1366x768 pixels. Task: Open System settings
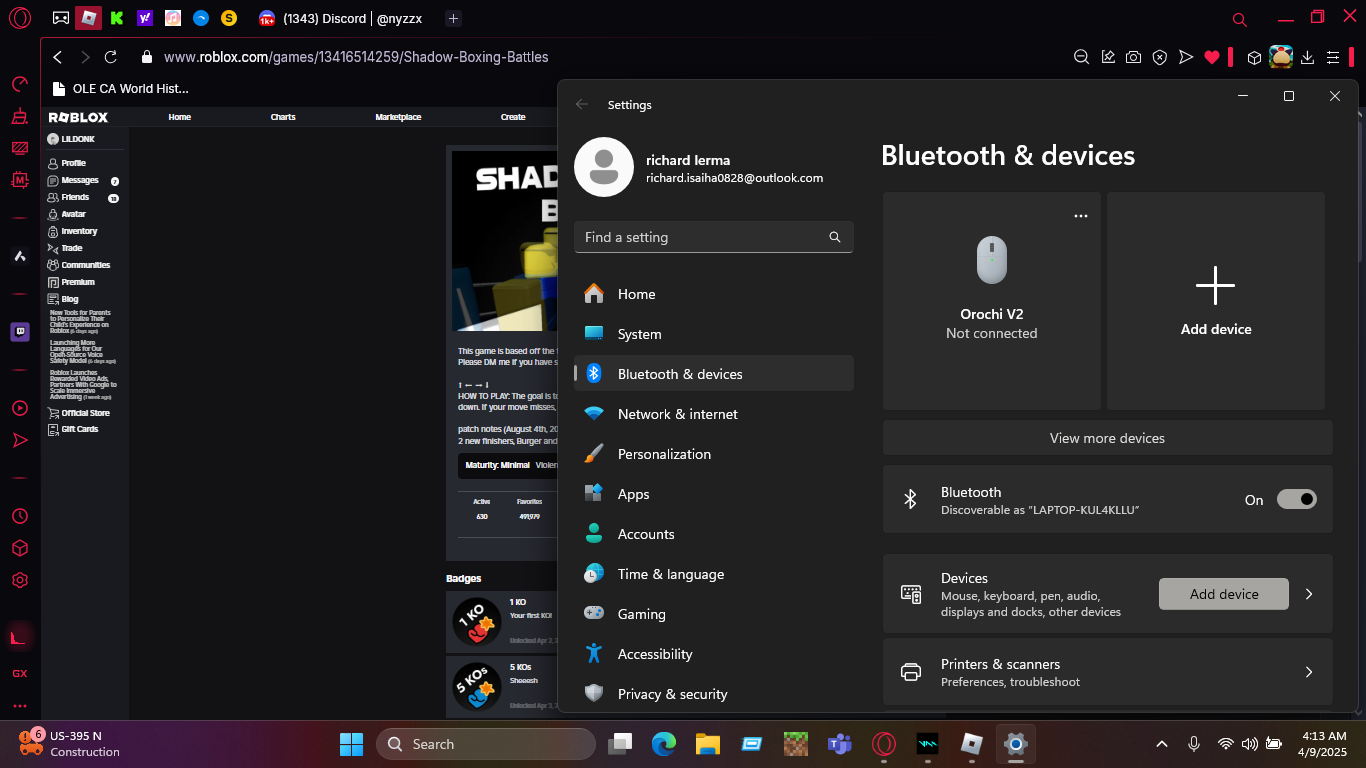[714, 334]
